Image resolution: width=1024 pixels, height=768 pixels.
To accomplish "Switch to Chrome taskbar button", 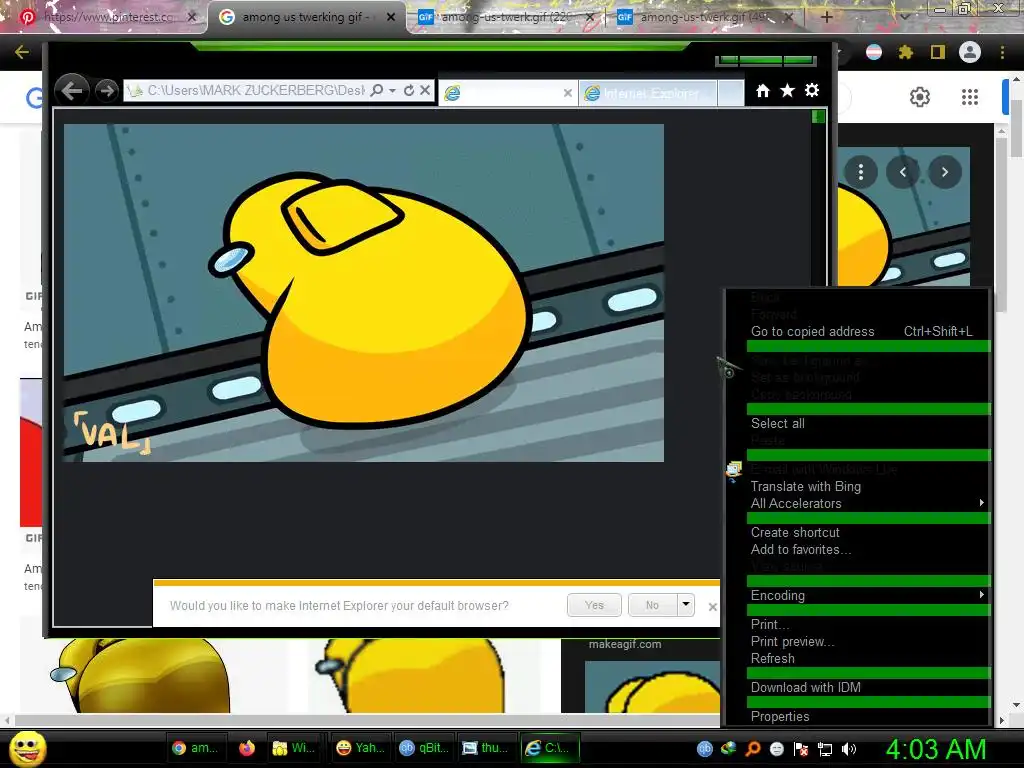I will 197,748.
